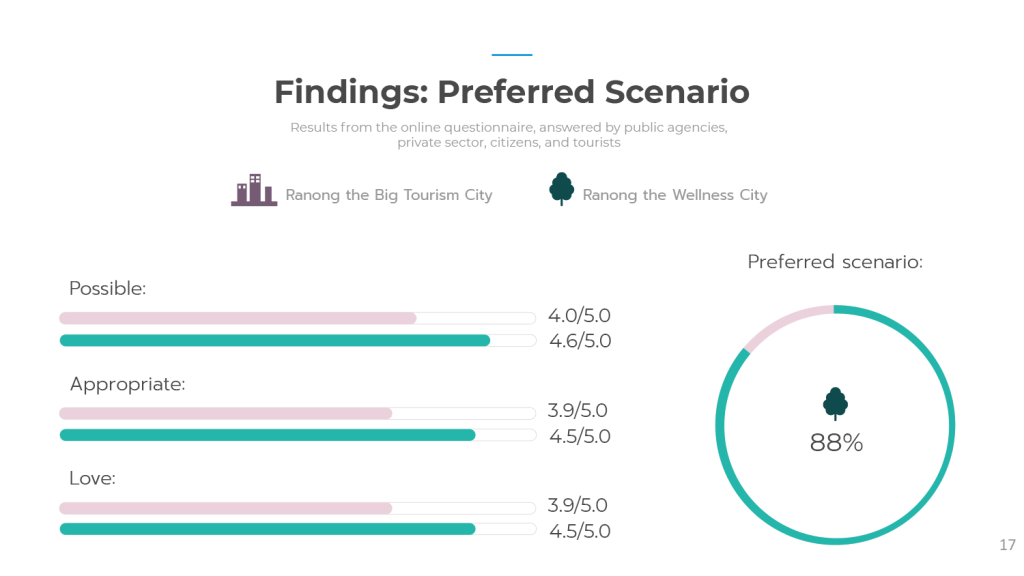The height and width of the screenshot is (576, 1024).
Task: Click the "Ranong the Big Tourism City" legend label
Action: (x=389, y=195)
